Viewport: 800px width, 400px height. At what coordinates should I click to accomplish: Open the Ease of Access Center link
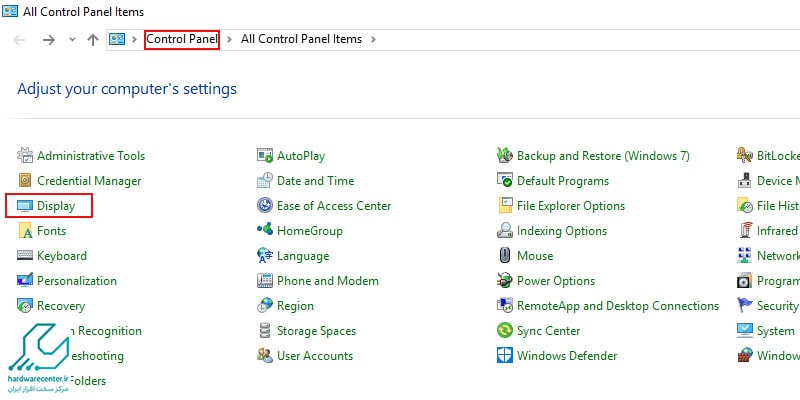pyautogui.click(x=334, y=206)
